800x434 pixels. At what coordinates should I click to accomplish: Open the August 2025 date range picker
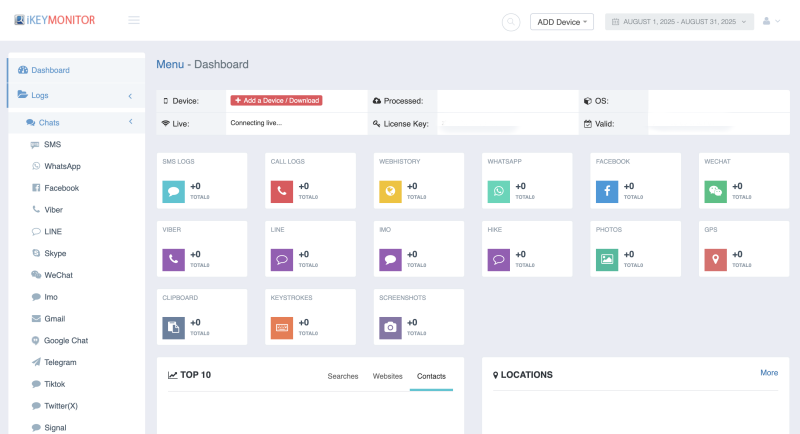click(679, 21)
